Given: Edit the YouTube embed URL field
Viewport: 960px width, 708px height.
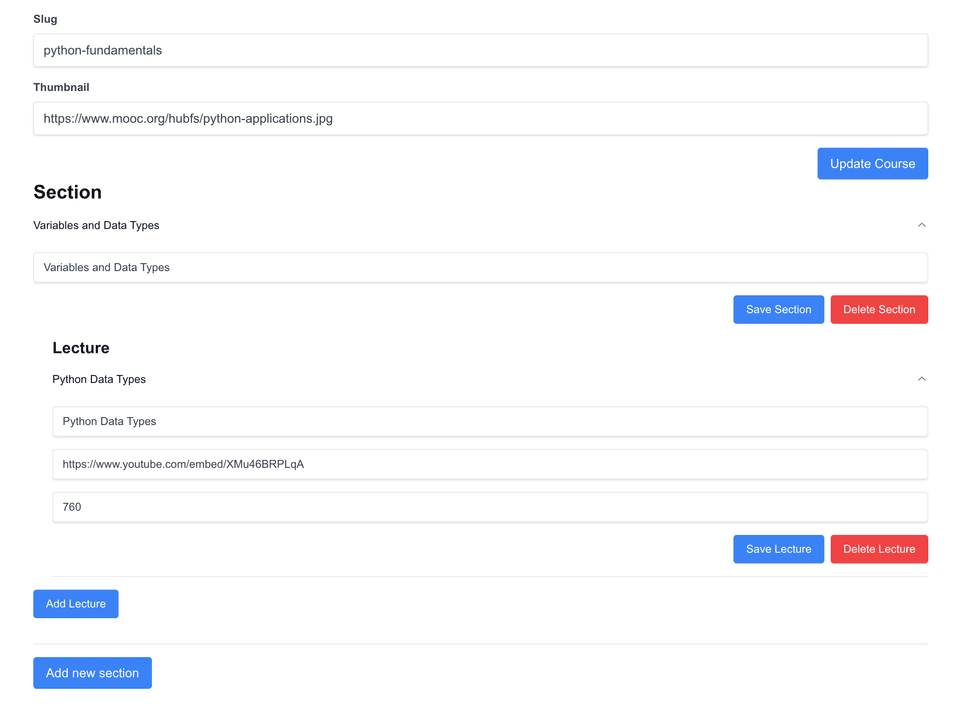Looking at the screenshot, I should (490, 464).
